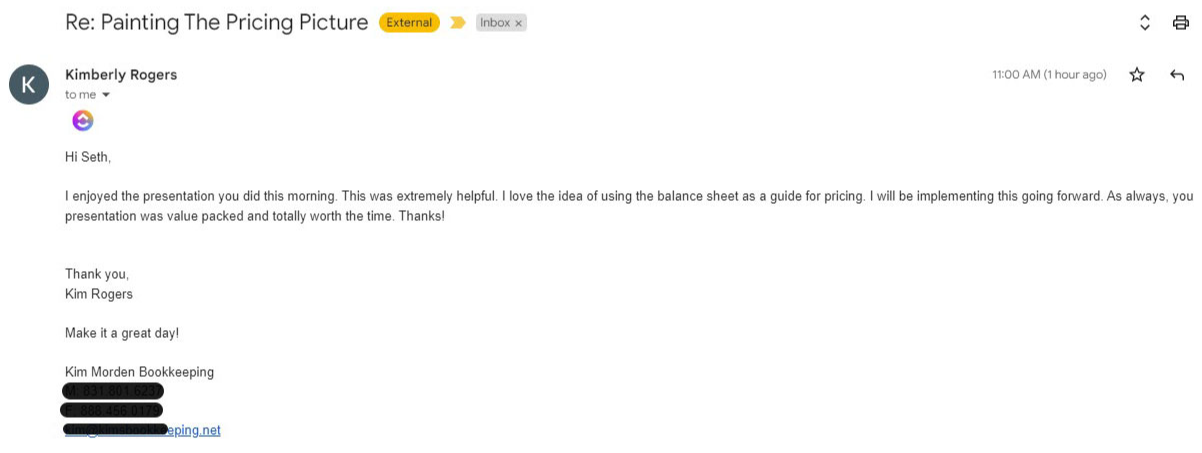Click the second redacted phone number
This screenshot has width=1202, height=453.
click(112, 410)
